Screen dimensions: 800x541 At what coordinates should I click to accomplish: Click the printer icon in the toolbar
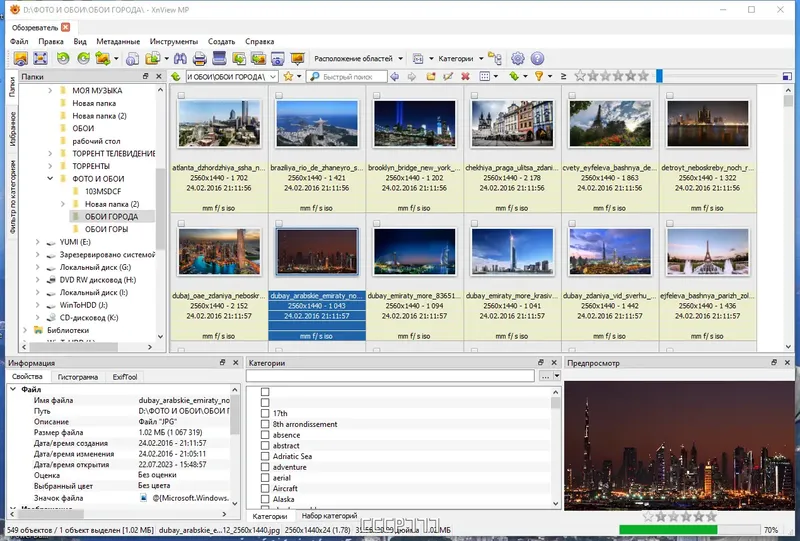tap(199, 59)
